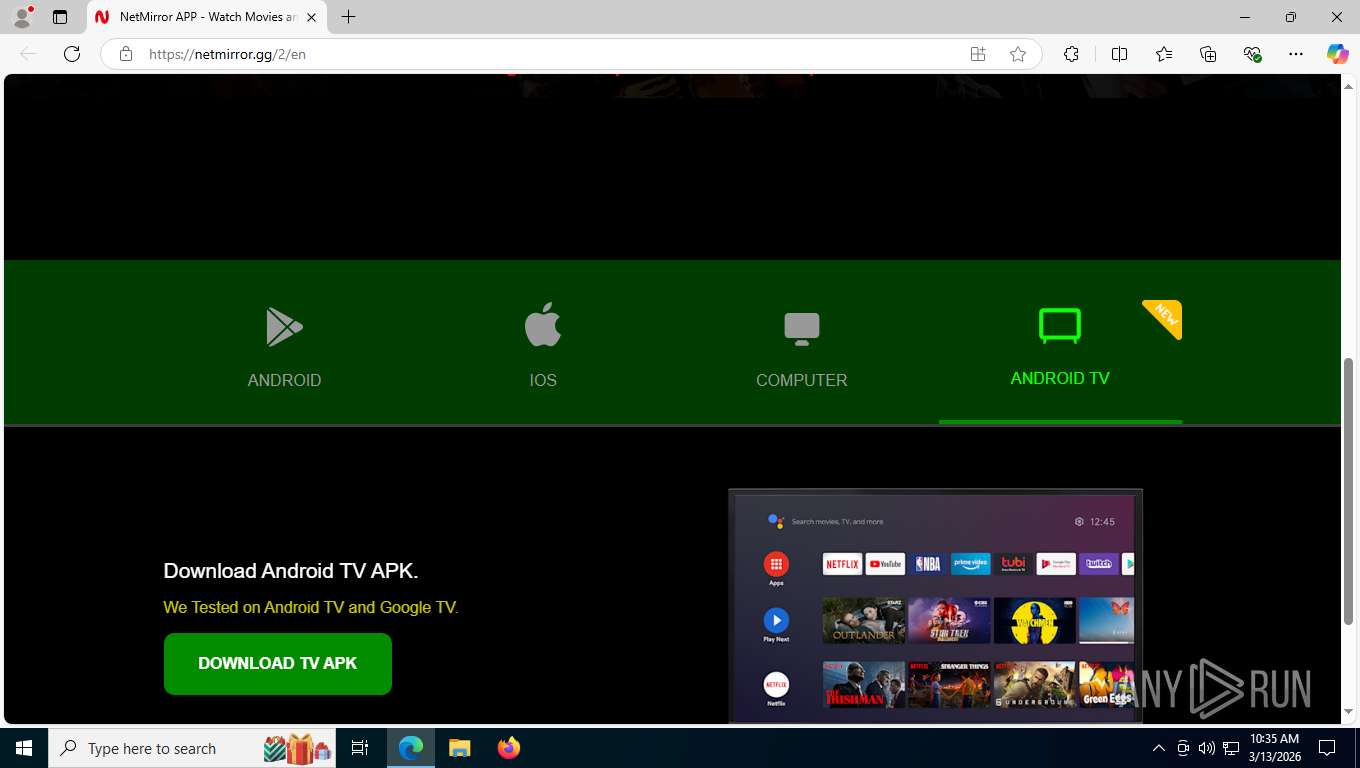
Task: Open Task View on taskbar
Action: tap(360, 748)
